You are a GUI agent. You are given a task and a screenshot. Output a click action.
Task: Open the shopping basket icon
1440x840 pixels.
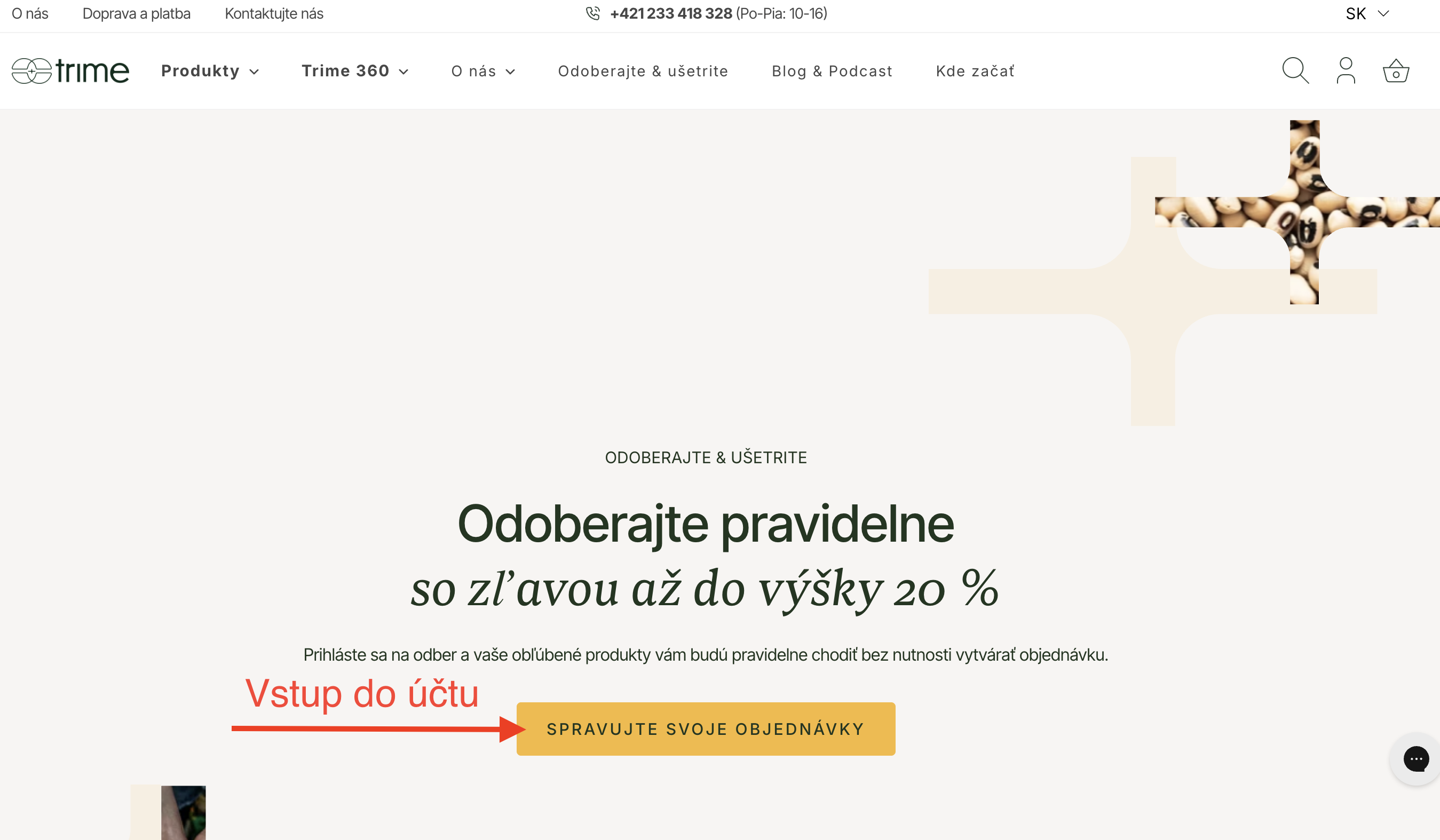[x=1395, y=71]
